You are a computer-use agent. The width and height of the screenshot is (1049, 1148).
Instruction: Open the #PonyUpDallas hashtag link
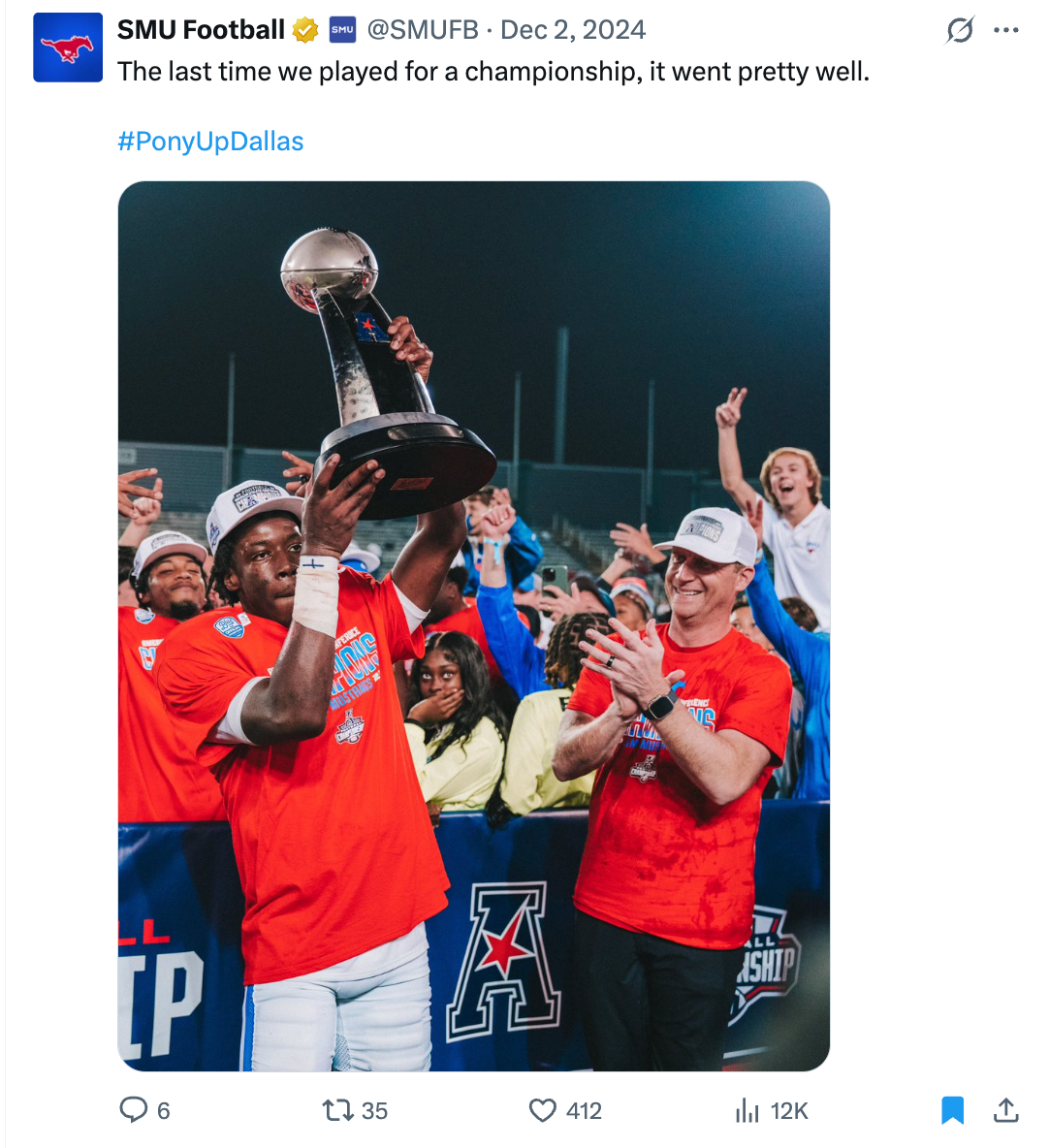coord(210,142)
